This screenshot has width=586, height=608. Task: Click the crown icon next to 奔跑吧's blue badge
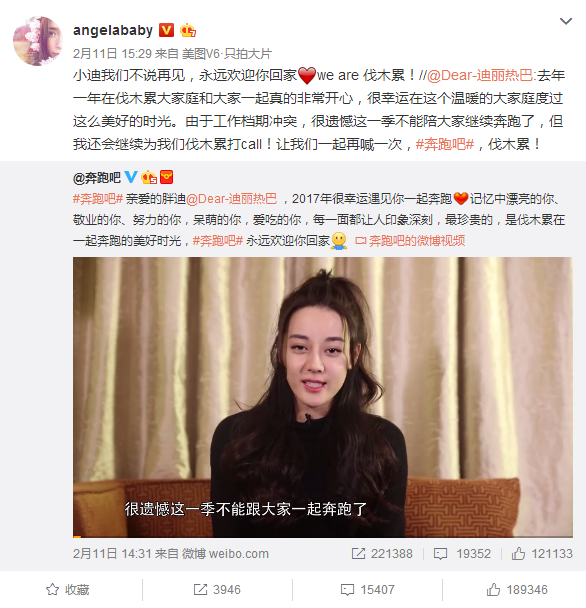tap(149, 177)
